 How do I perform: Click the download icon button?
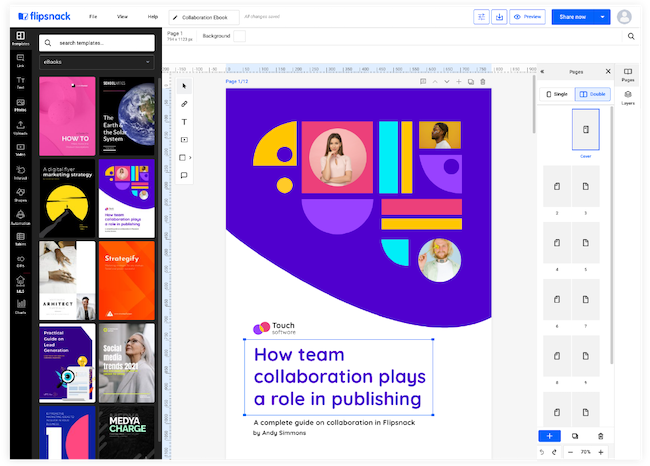499,17
